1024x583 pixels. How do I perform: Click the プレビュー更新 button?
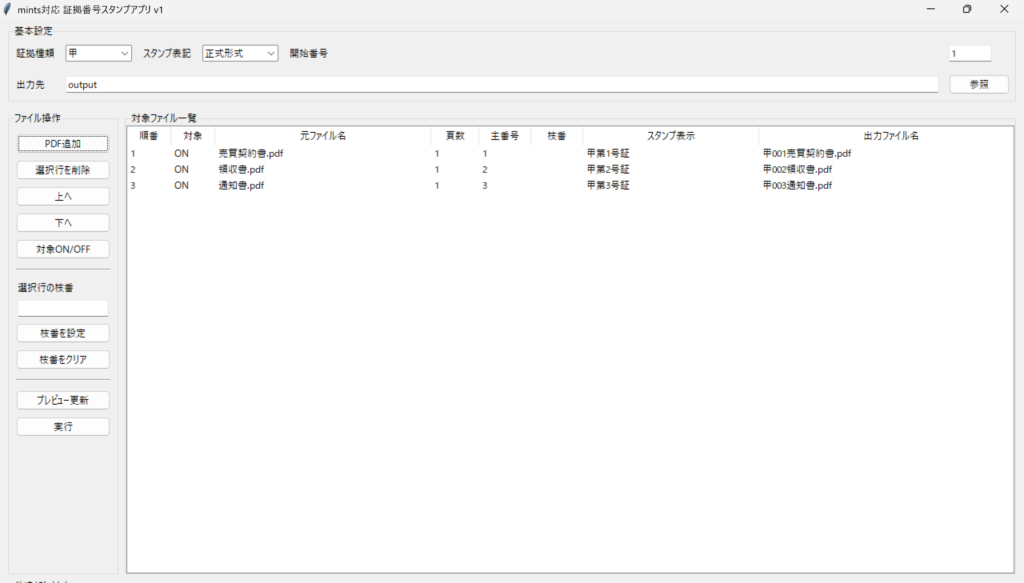(63, 400)
